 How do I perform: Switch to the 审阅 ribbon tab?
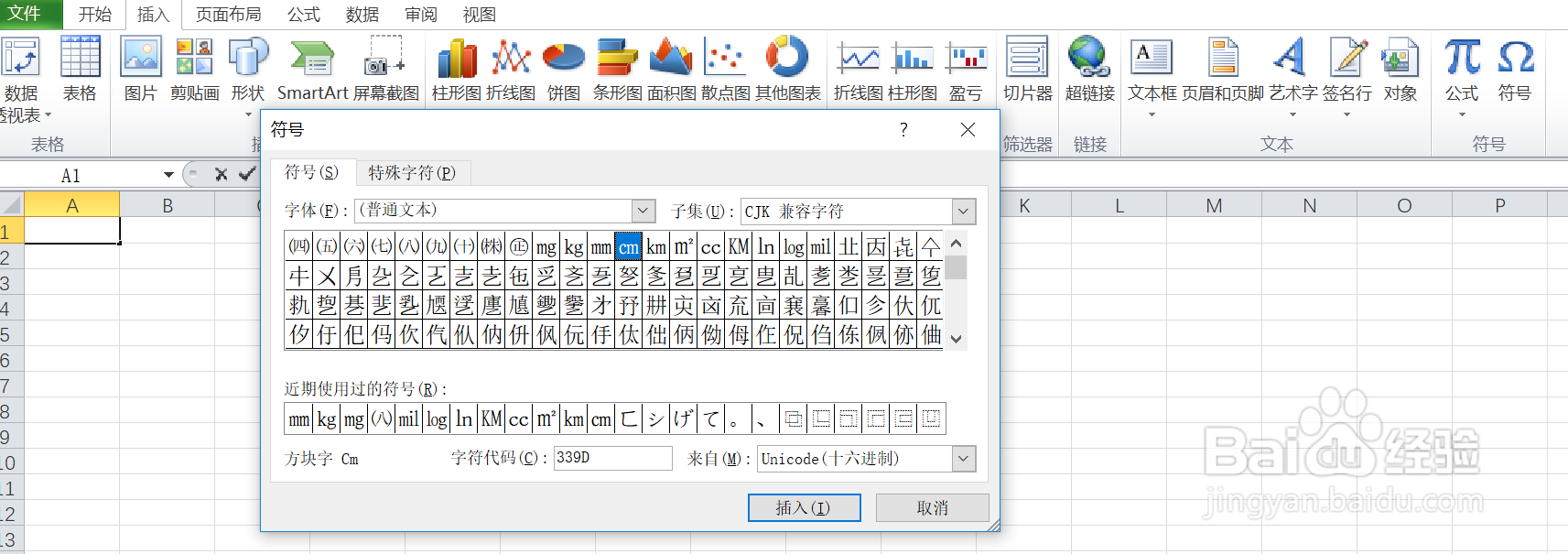coord(421,15)
